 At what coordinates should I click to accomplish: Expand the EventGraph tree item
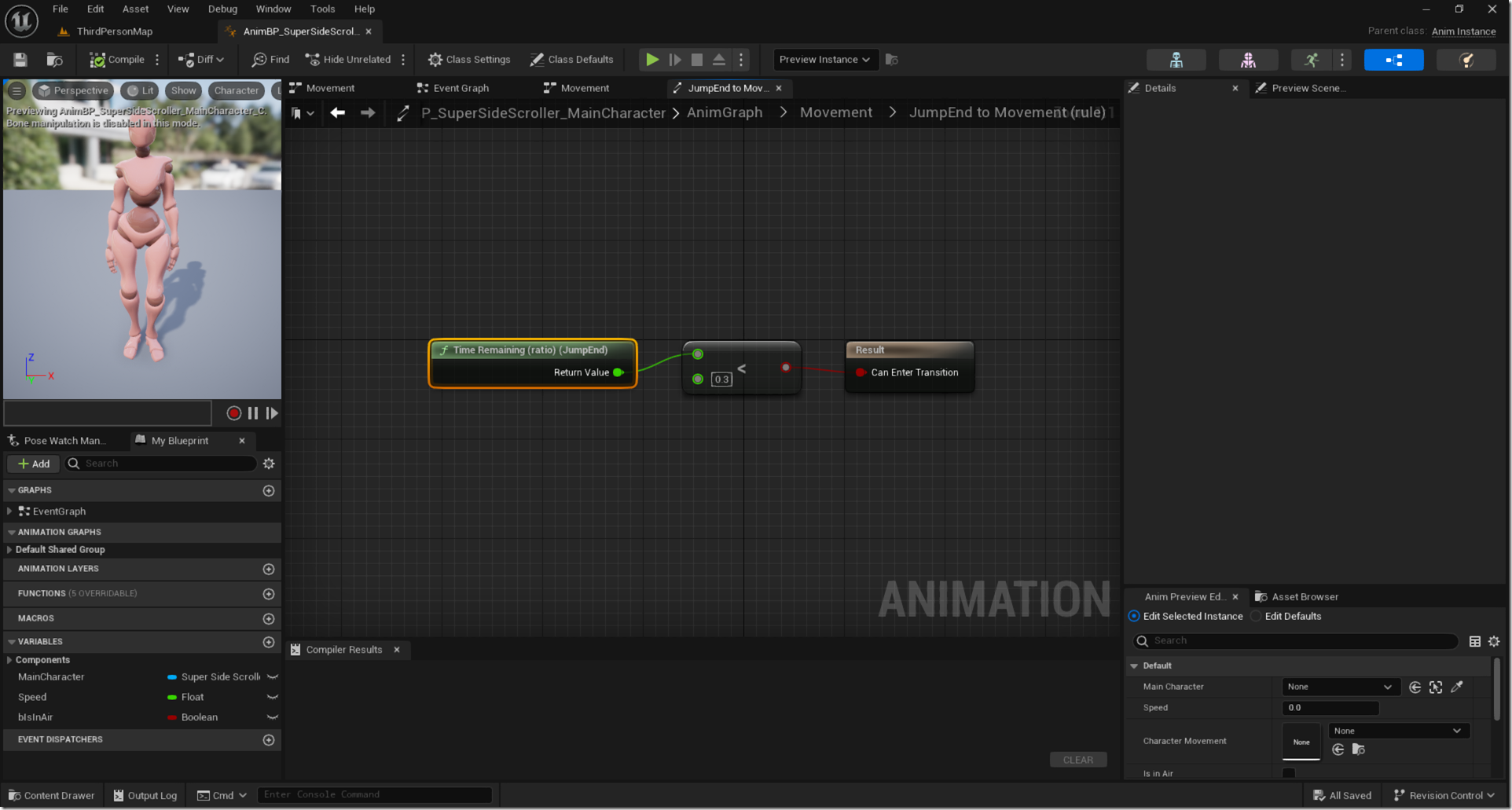(9, 511)
